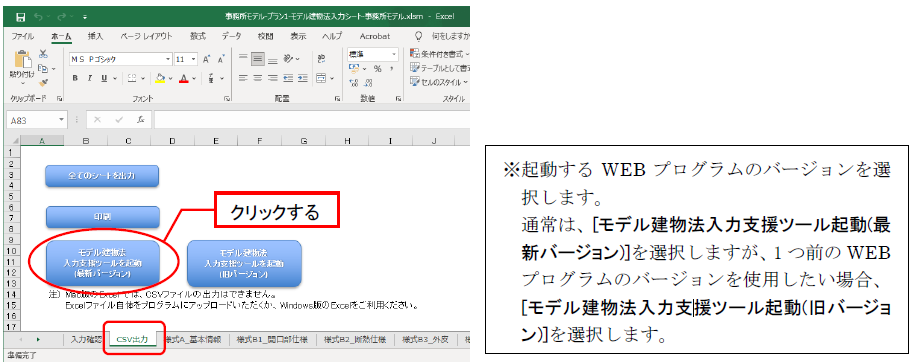Open 条件付き書式 conditional formatting
This screenshot has width=915, height=364.
pos(440,54)
